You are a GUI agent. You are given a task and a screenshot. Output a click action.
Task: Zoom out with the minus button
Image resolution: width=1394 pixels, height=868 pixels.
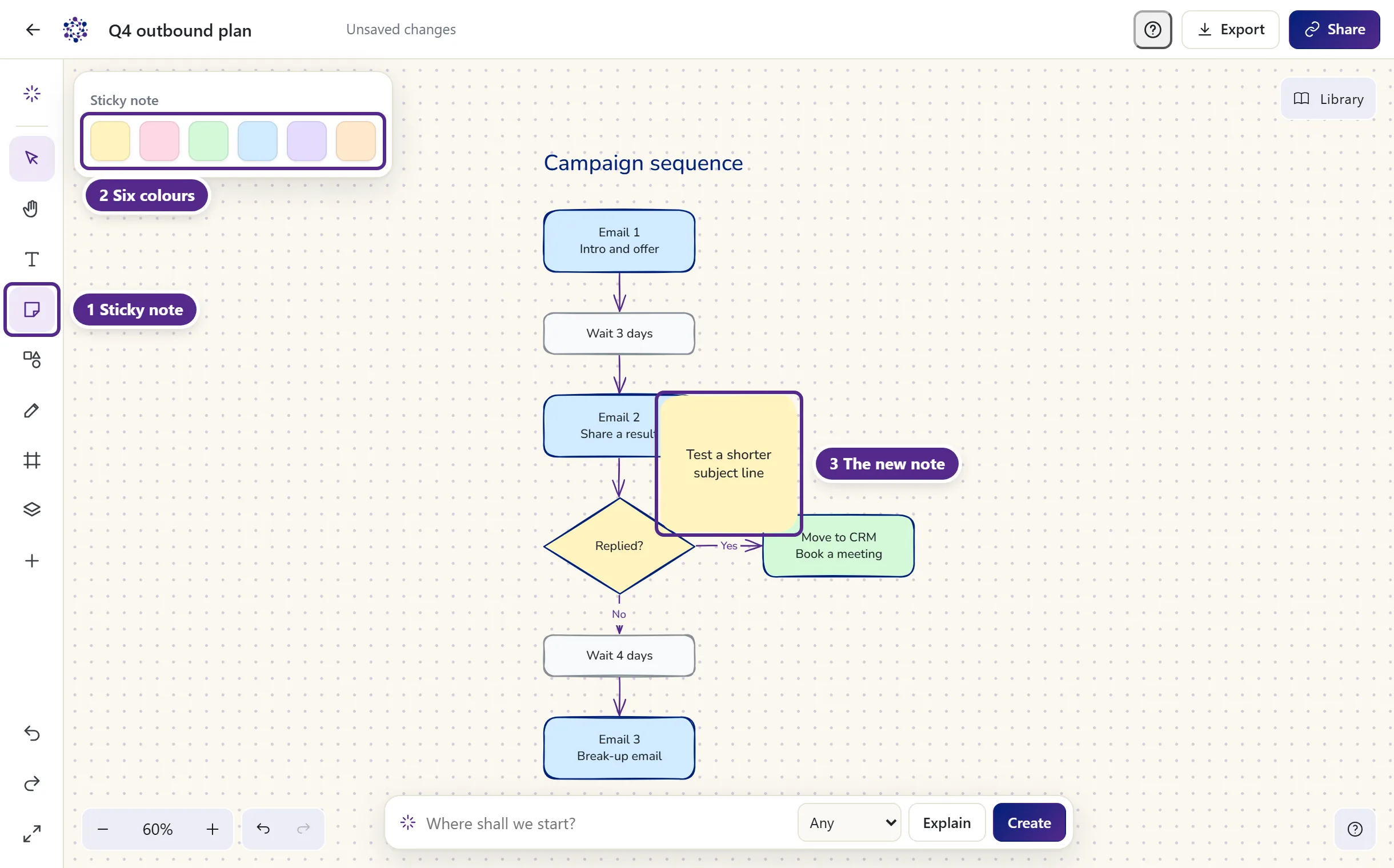[x=103, y=829]
